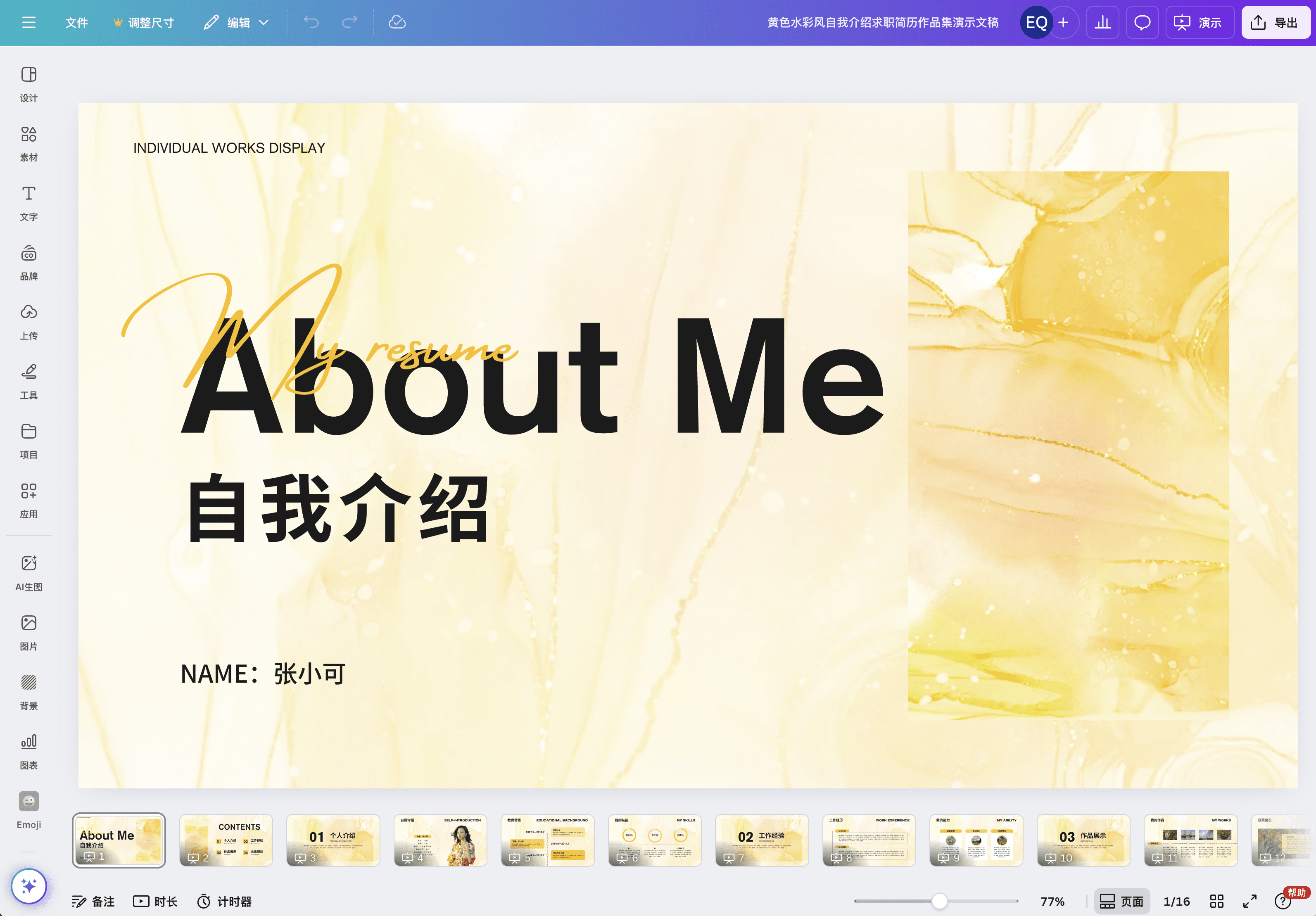Click the document title text
This screenshot has height=916, width=1316.
pyautogui.click(x=883, y=22)
